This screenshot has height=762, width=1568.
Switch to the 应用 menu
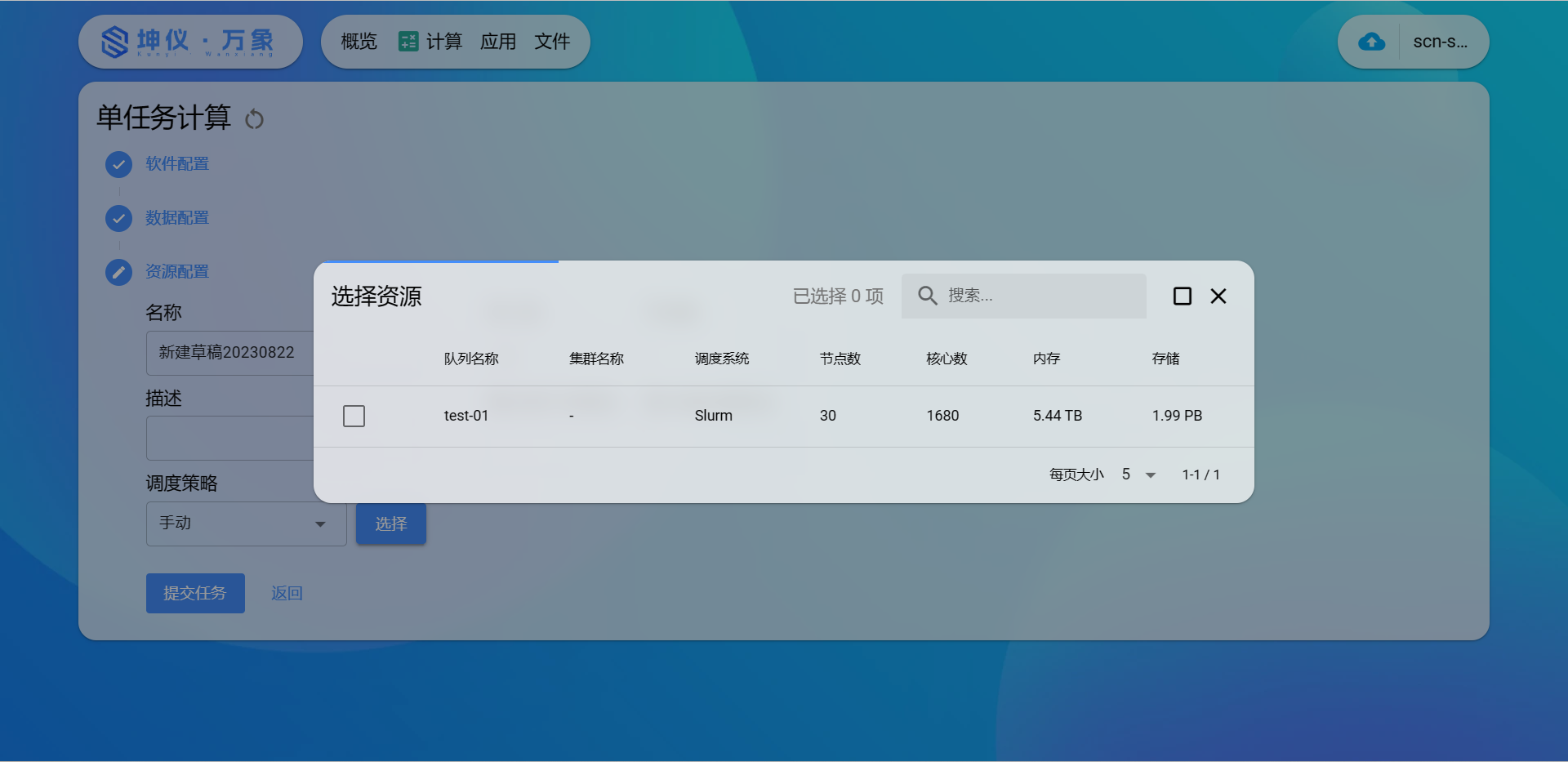(x=497, y=42)
